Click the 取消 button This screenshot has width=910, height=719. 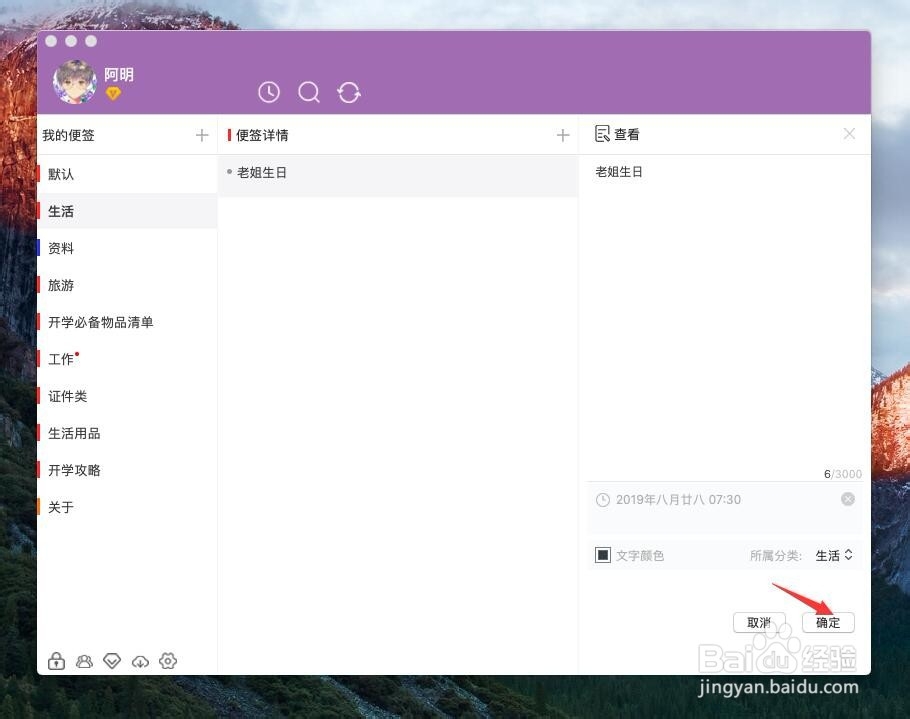pos(759,623)
